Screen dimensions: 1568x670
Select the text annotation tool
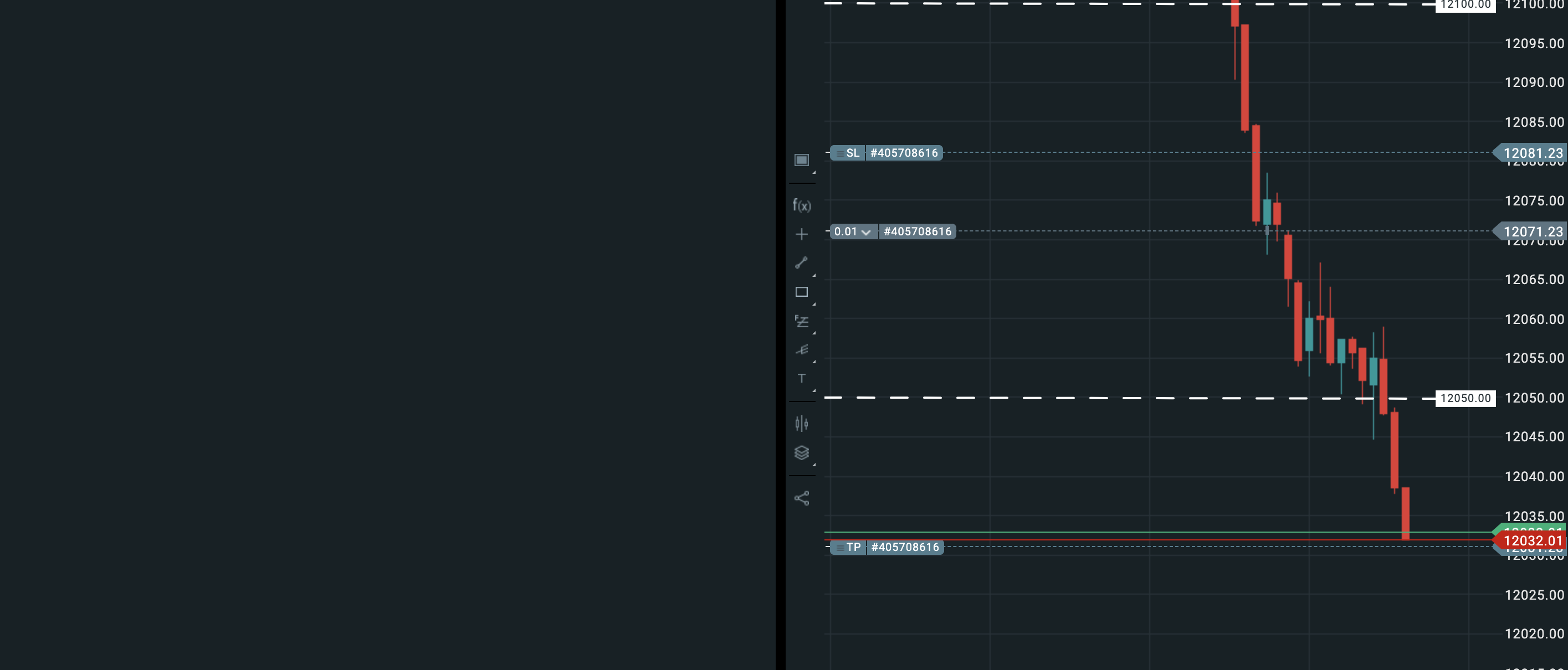coord(801,379)
